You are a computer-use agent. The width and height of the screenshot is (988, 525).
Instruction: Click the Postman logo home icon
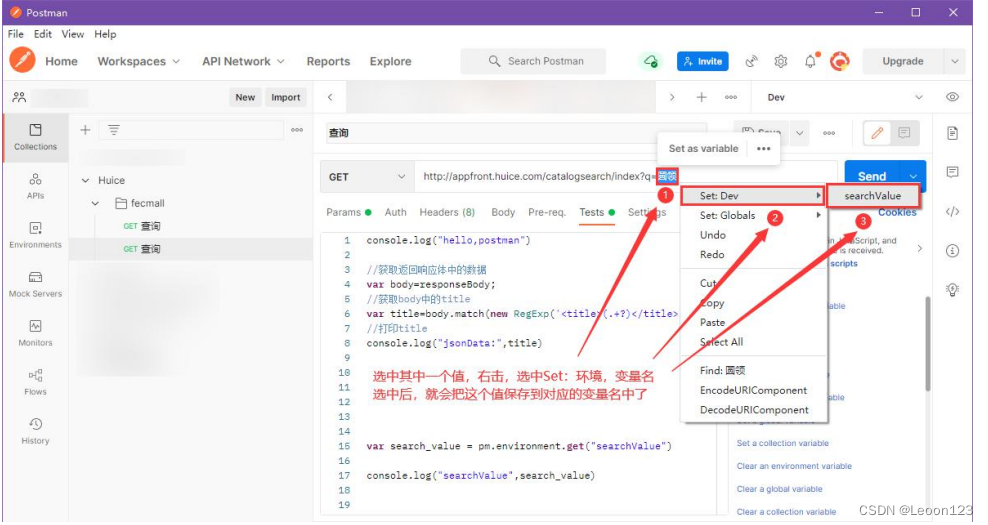[23, 61]
